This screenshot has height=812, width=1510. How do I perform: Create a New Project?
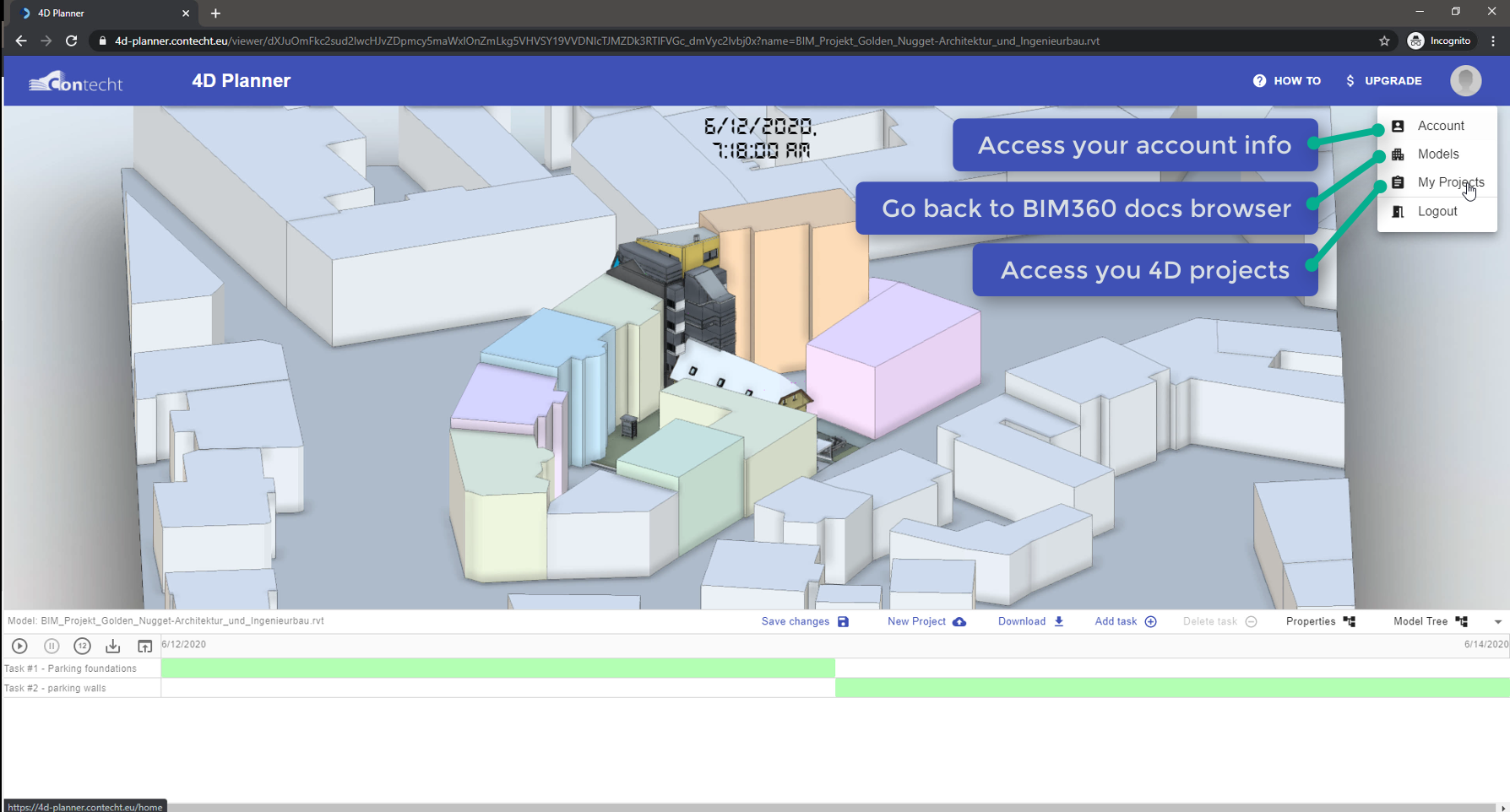926,621
